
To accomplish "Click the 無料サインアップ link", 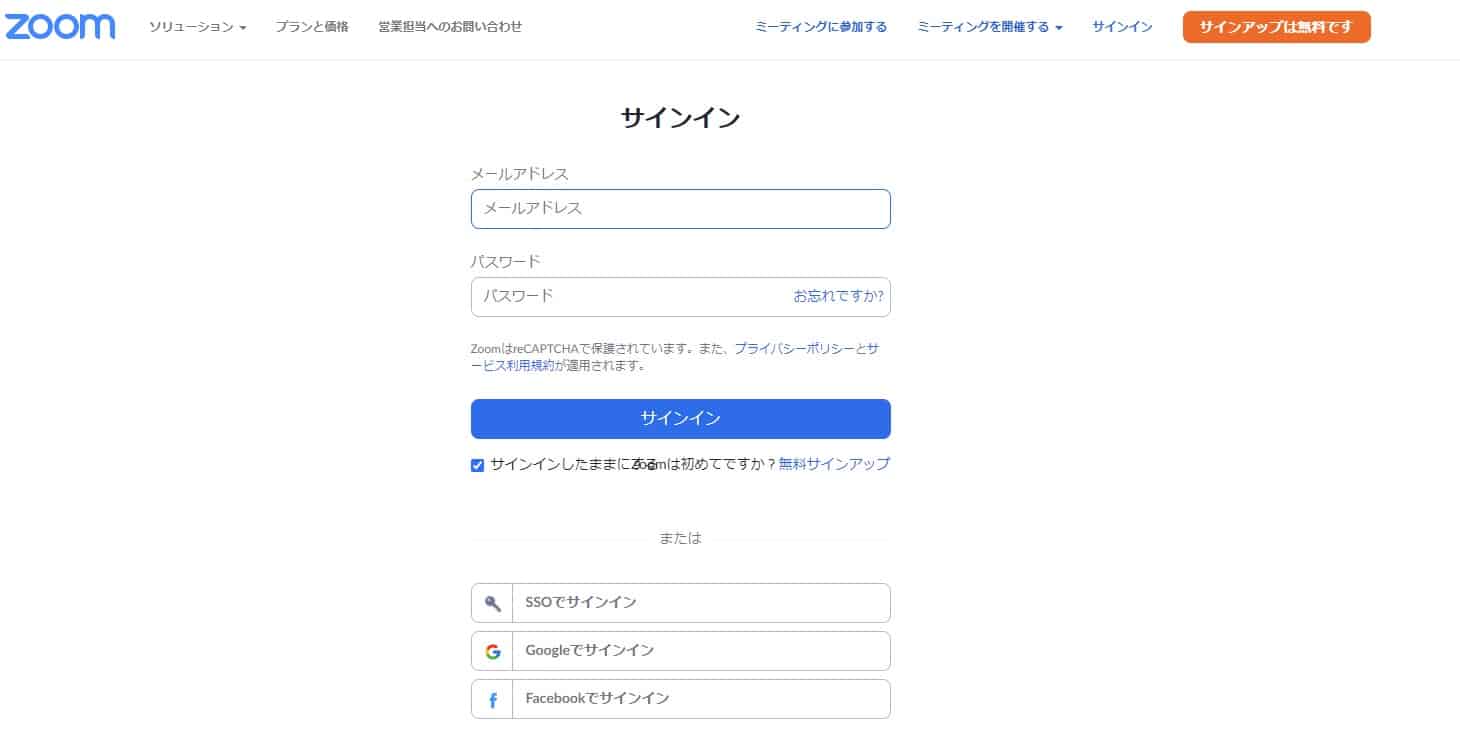I will tap(834, 464).
